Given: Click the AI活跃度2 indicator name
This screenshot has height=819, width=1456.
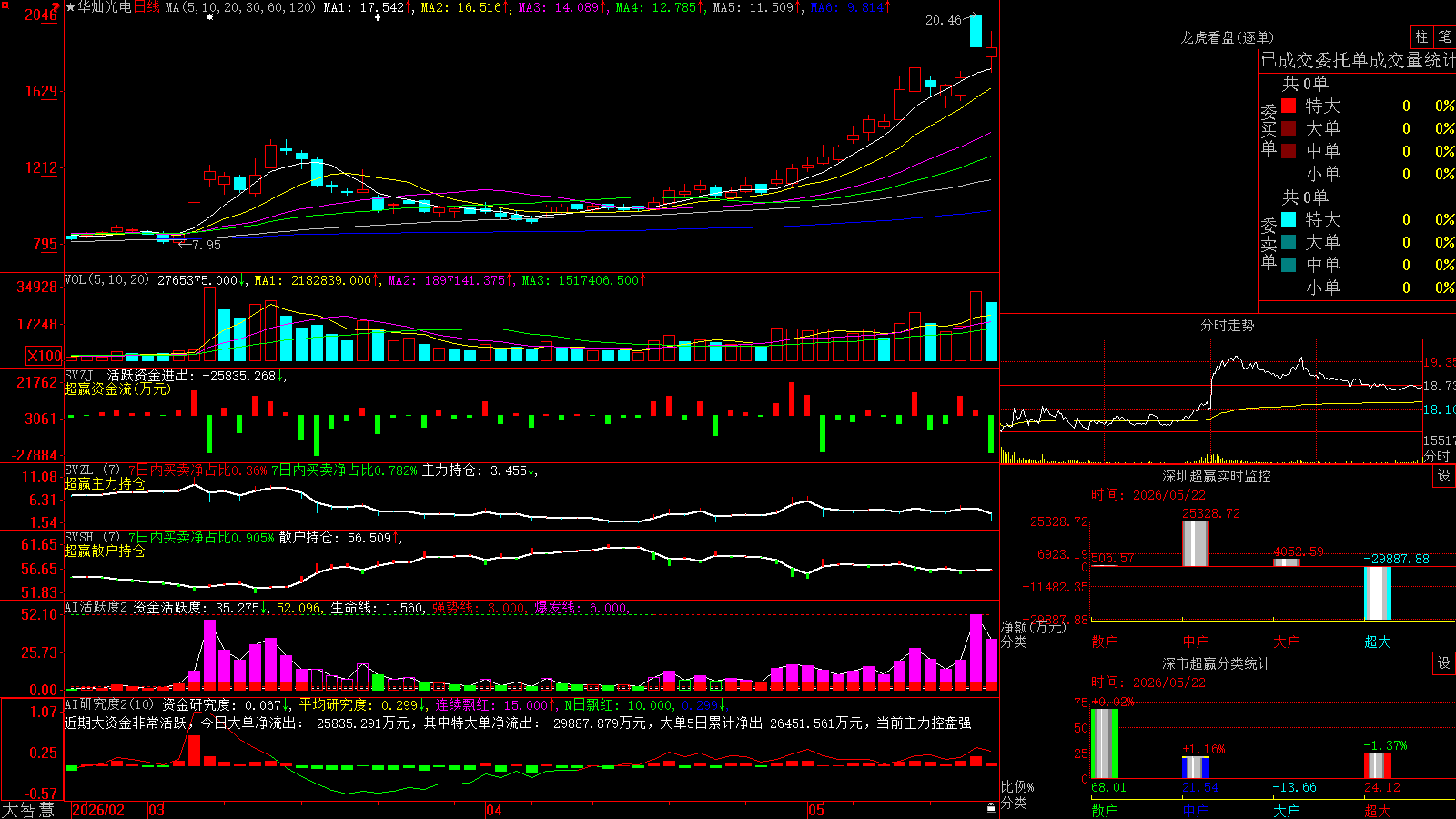Looking at the screenshot, I should coord(96,607).
